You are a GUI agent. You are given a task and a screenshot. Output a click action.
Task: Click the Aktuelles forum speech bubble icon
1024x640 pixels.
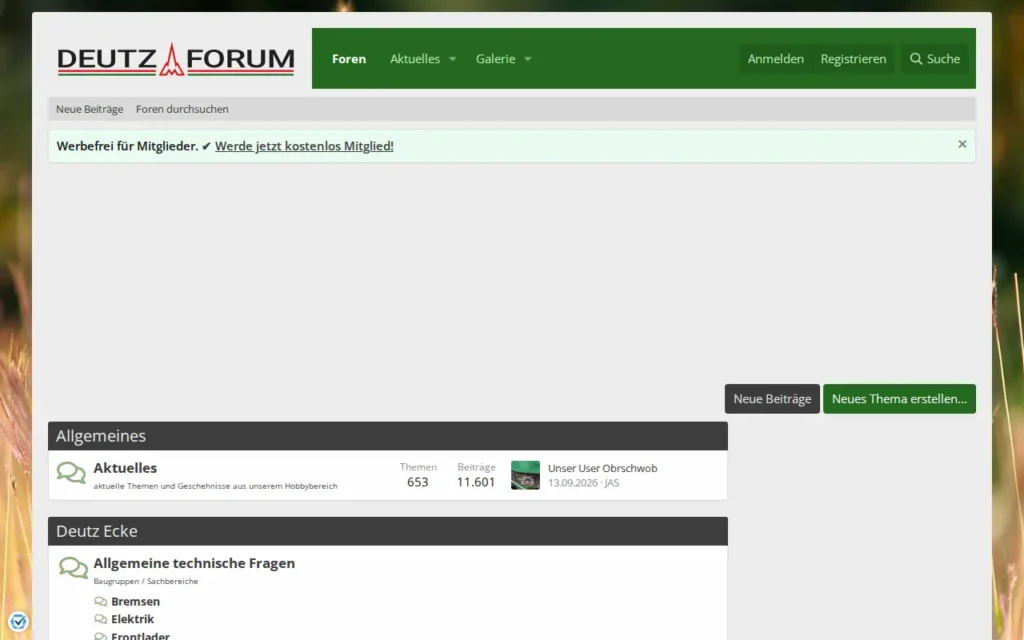71,473
